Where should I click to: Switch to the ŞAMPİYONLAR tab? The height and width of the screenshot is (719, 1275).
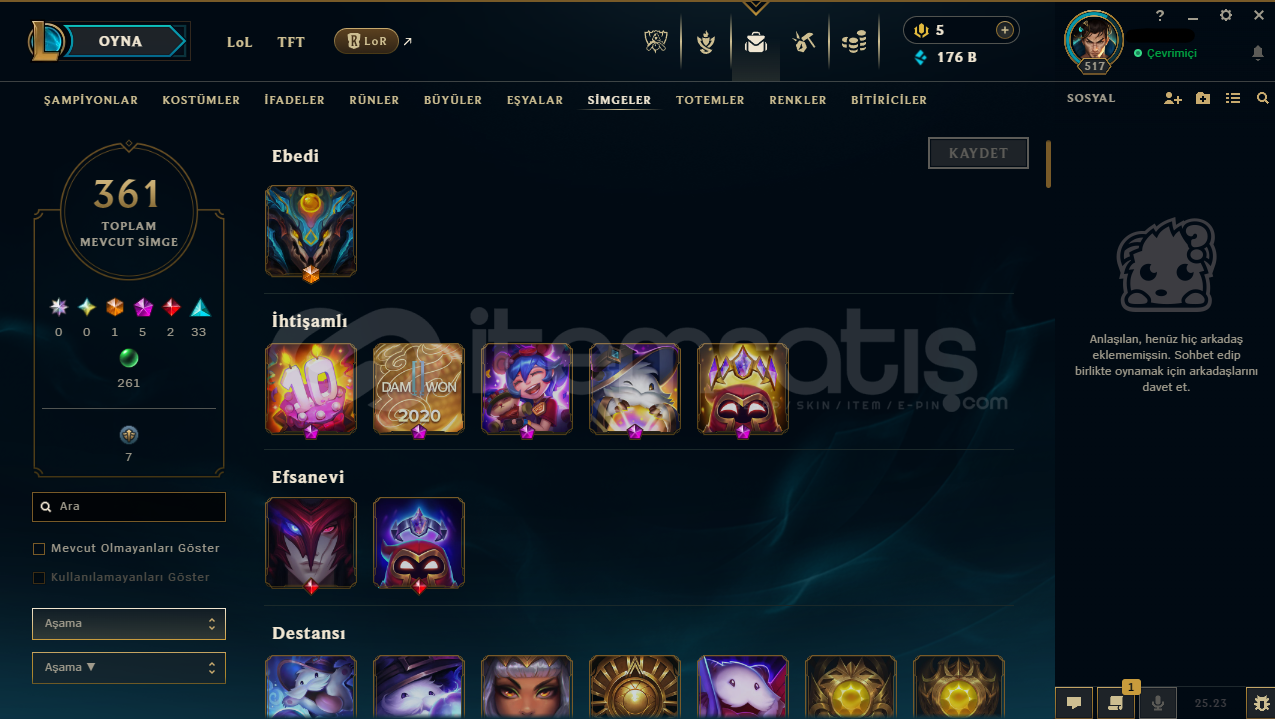[91, 100]
